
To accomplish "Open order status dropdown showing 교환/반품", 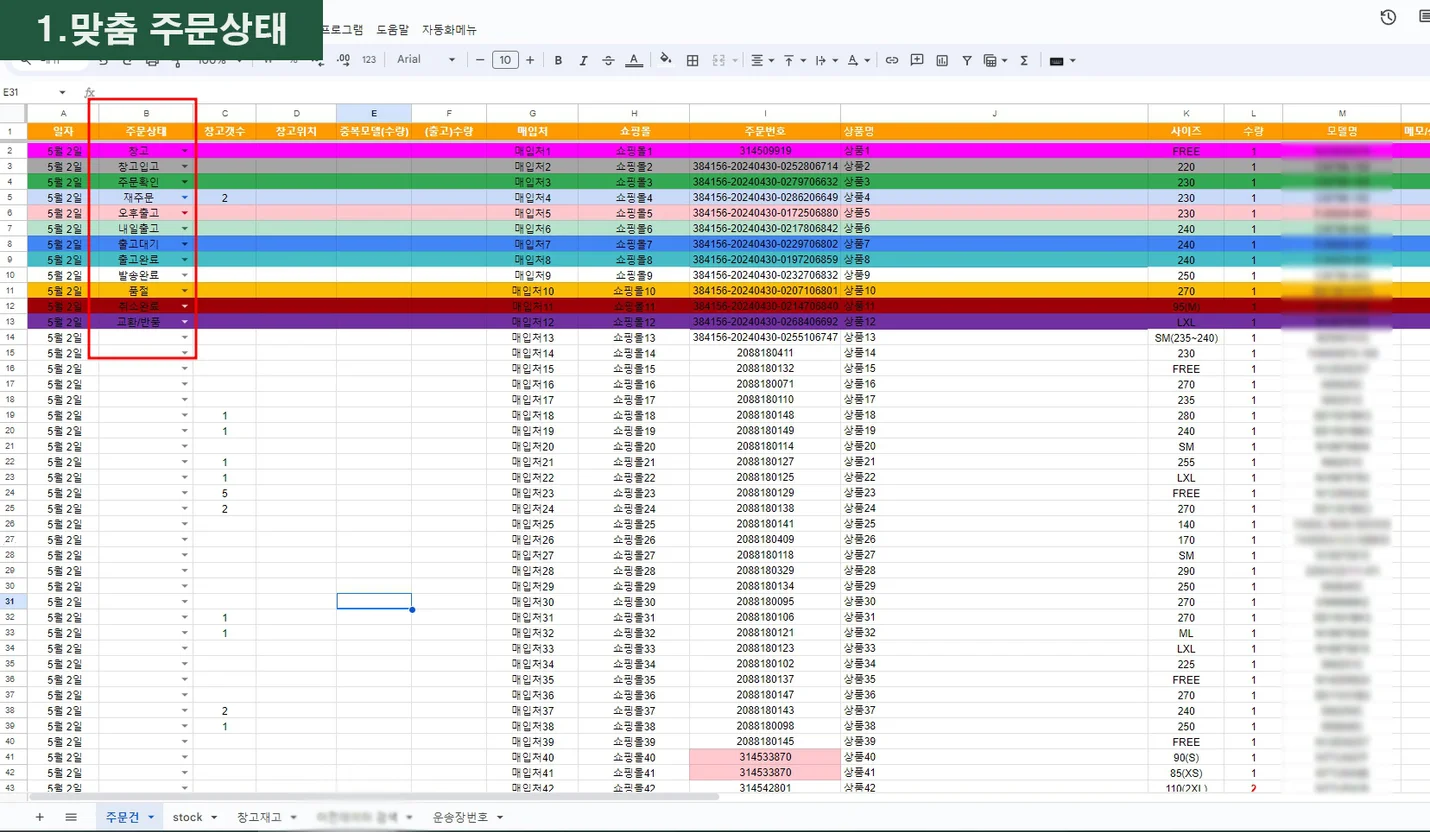I will tap(185, 322).
